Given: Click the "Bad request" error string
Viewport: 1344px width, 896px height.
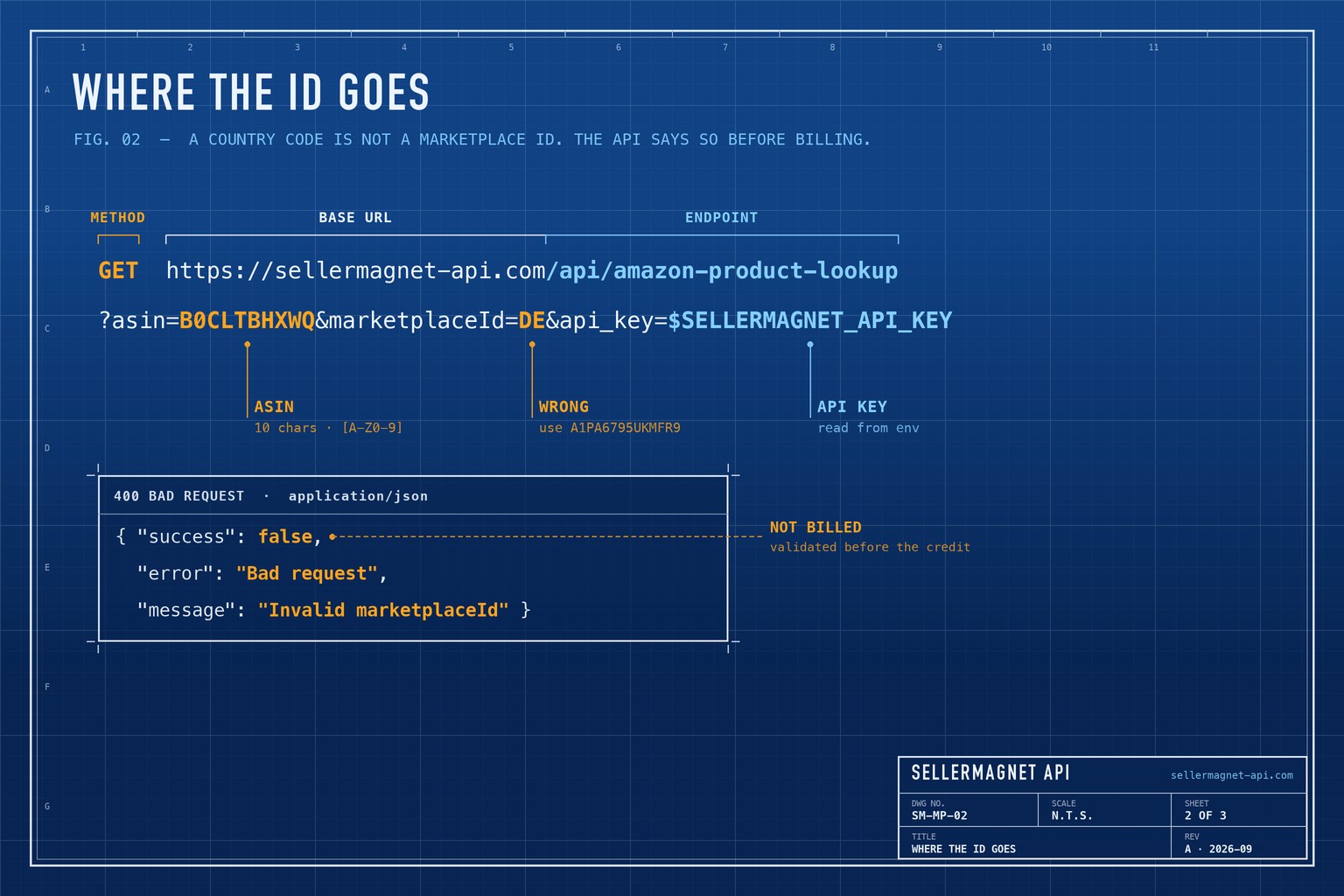Looking at the screenshot, I should coord(306,573).
